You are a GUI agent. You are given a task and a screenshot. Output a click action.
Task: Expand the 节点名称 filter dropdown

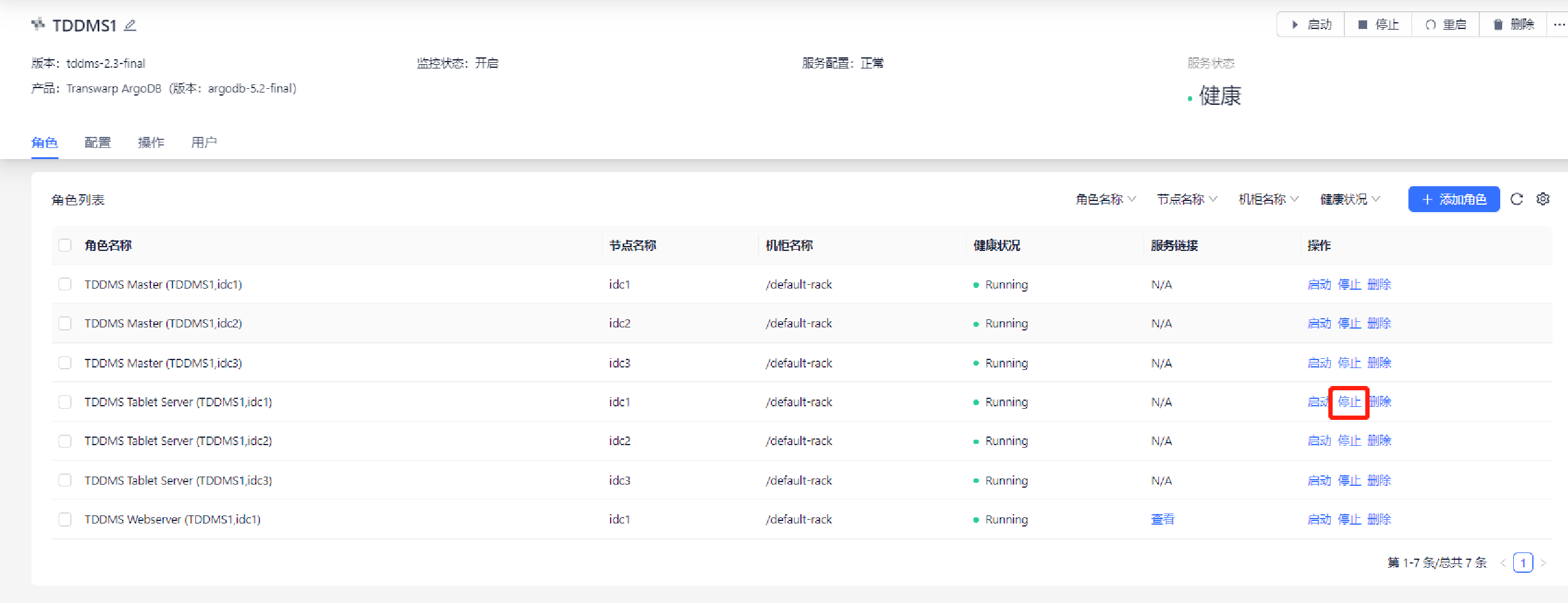(1187, 199)
